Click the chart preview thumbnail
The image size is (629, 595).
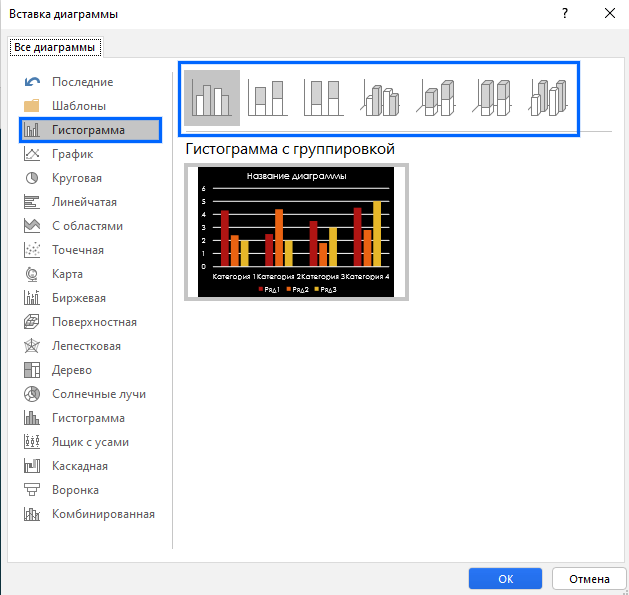pos(296,231)
